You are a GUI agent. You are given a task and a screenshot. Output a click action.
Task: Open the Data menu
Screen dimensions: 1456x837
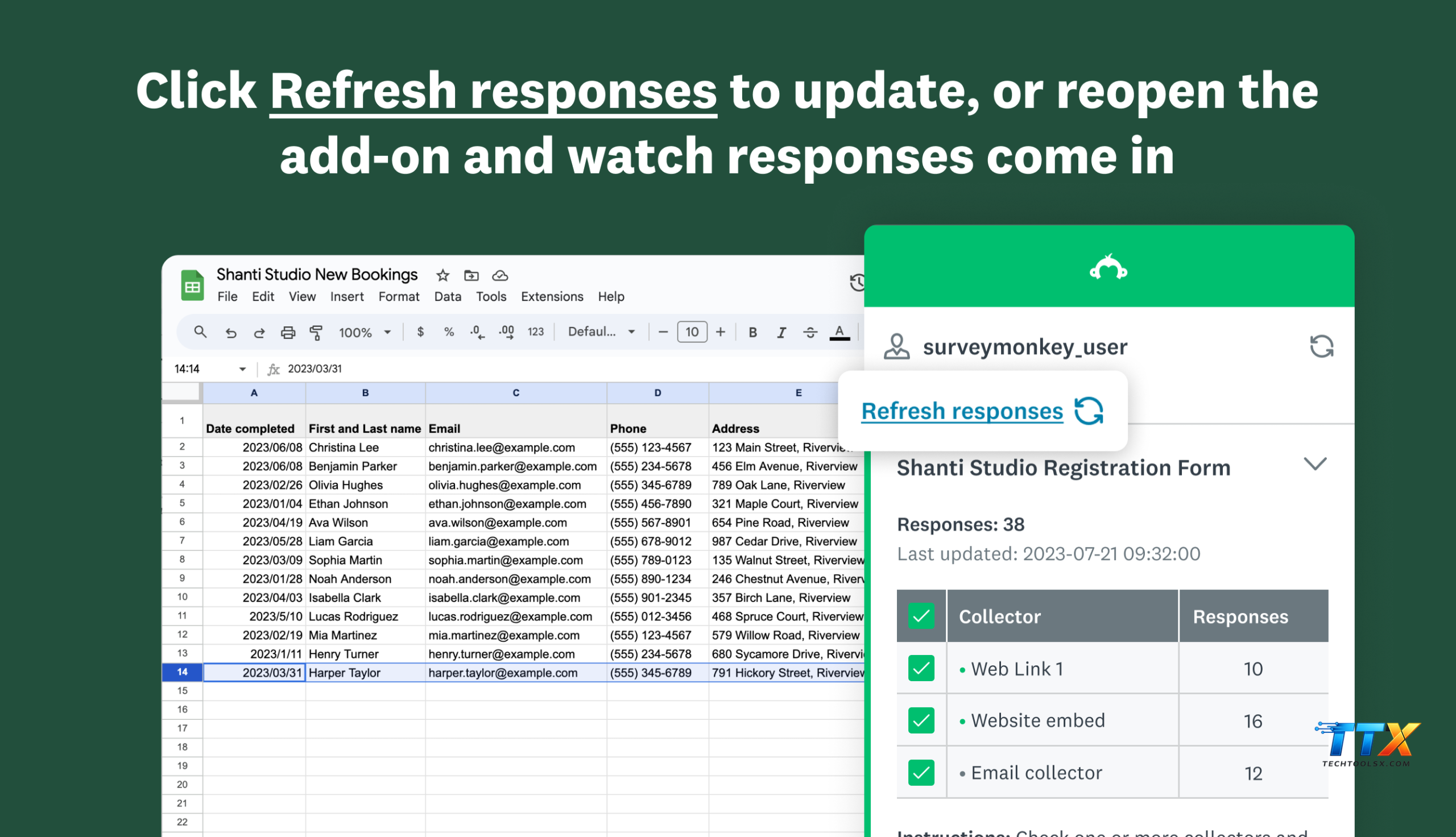click(x=448, y=297)
